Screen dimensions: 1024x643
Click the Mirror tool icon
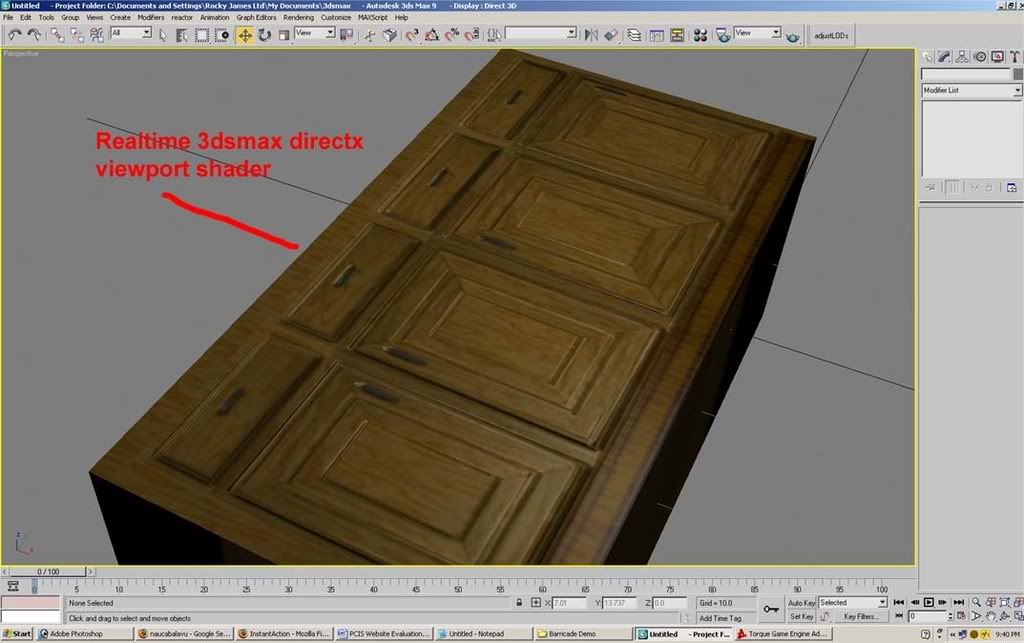592,35
